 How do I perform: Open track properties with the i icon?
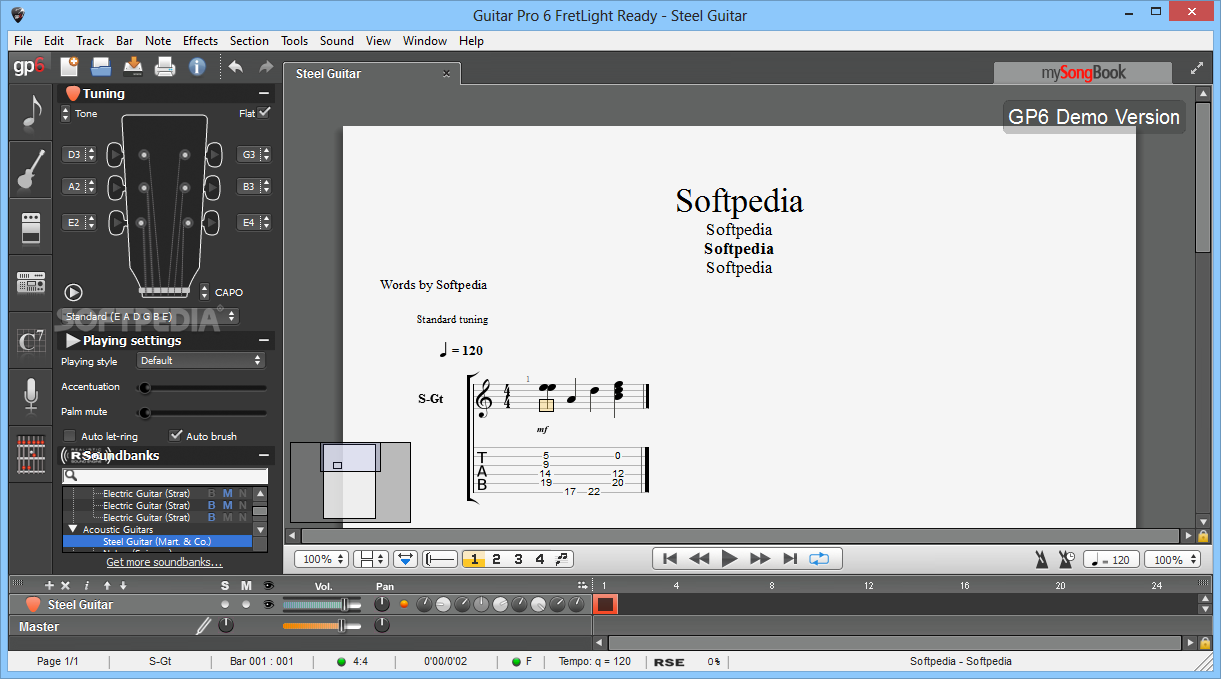[87, 585]
